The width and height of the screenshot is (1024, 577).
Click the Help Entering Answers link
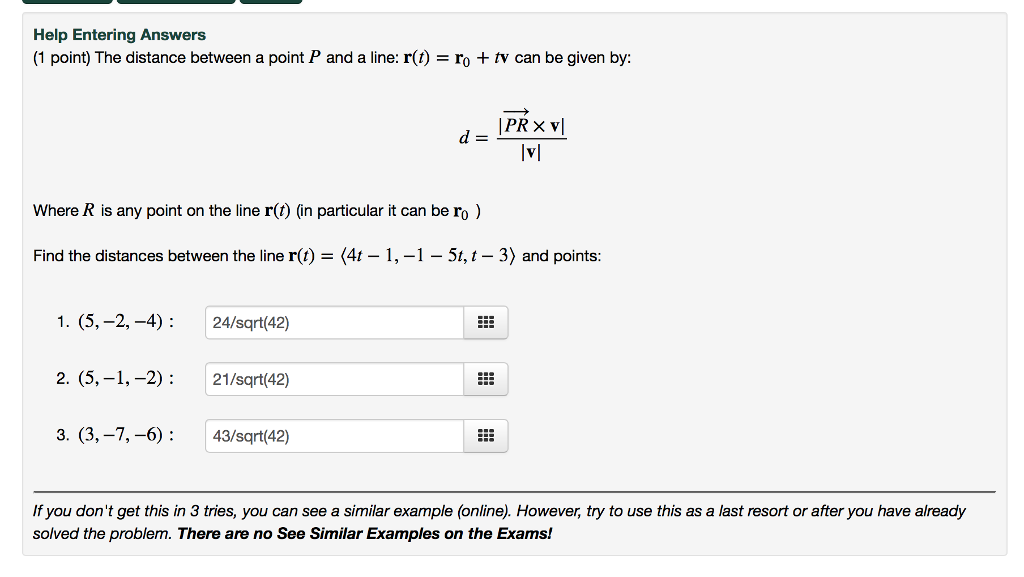[x=120, y=35]
